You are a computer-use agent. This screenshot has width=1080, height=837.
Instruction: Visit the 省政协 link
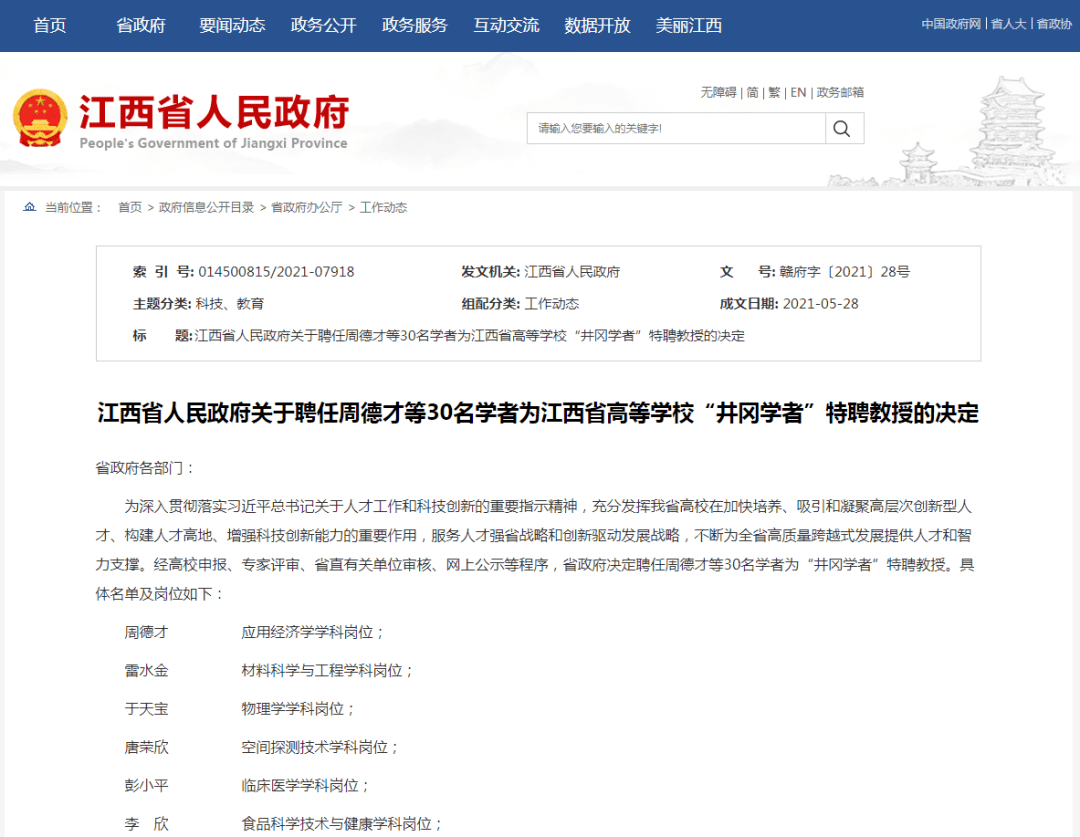[1054, 24]
